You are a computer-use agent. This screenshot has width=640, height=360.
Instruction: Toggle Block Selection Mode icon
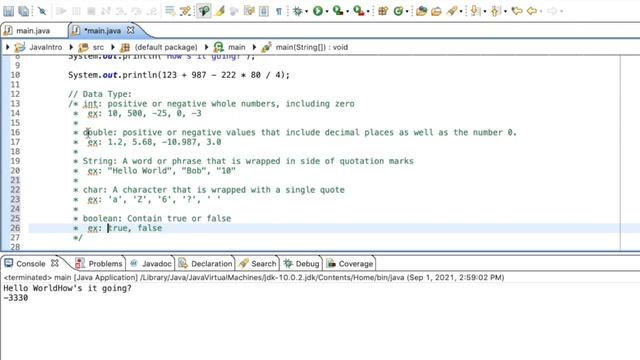(x=264, y=11)
